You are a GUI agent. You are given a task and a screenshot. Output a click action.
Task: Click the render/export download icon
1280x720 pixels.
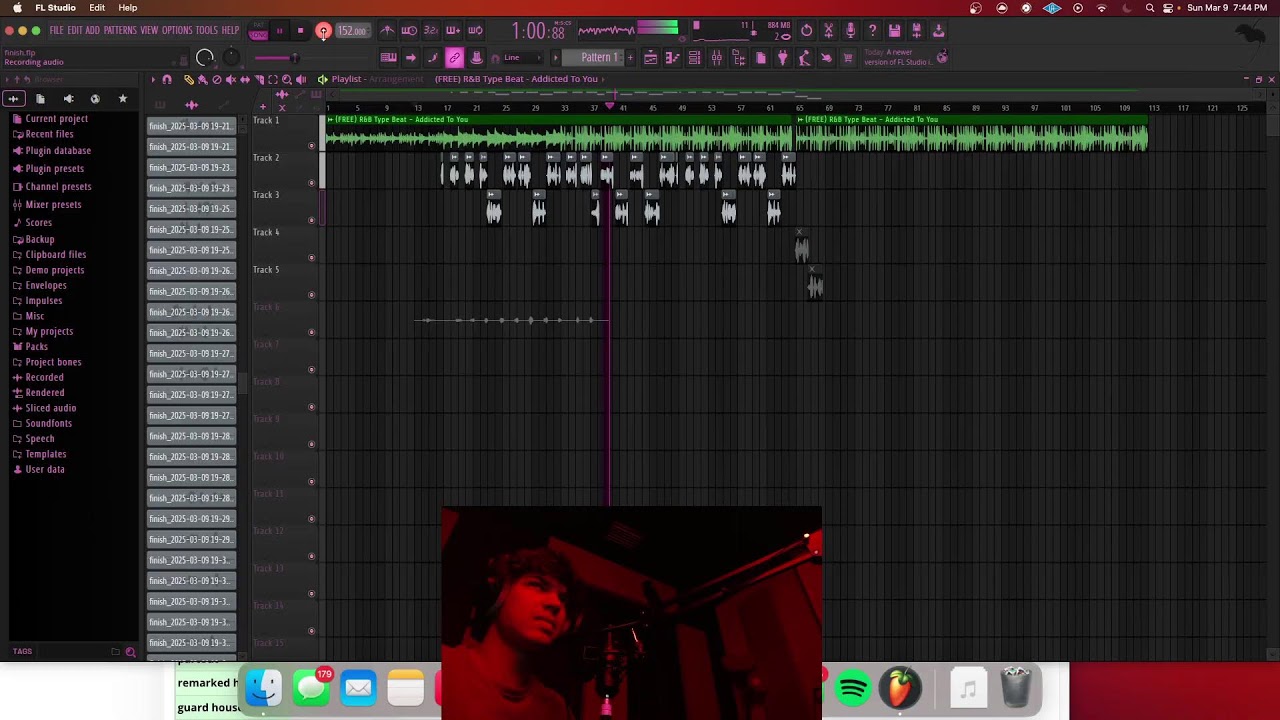click(x=938, y=31)
